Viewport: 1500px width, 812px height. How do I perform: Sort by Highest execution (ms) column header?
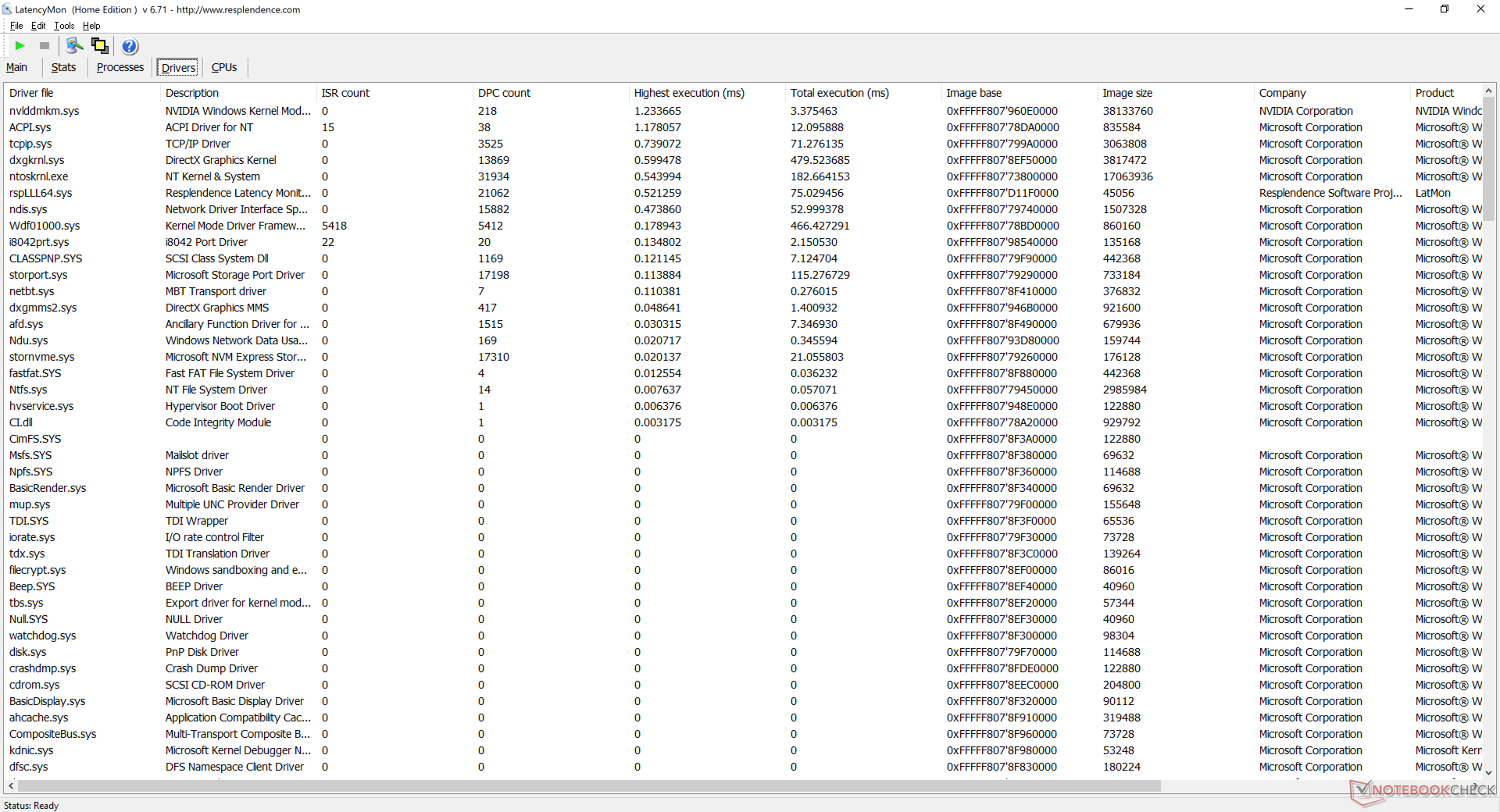point(689,93)
